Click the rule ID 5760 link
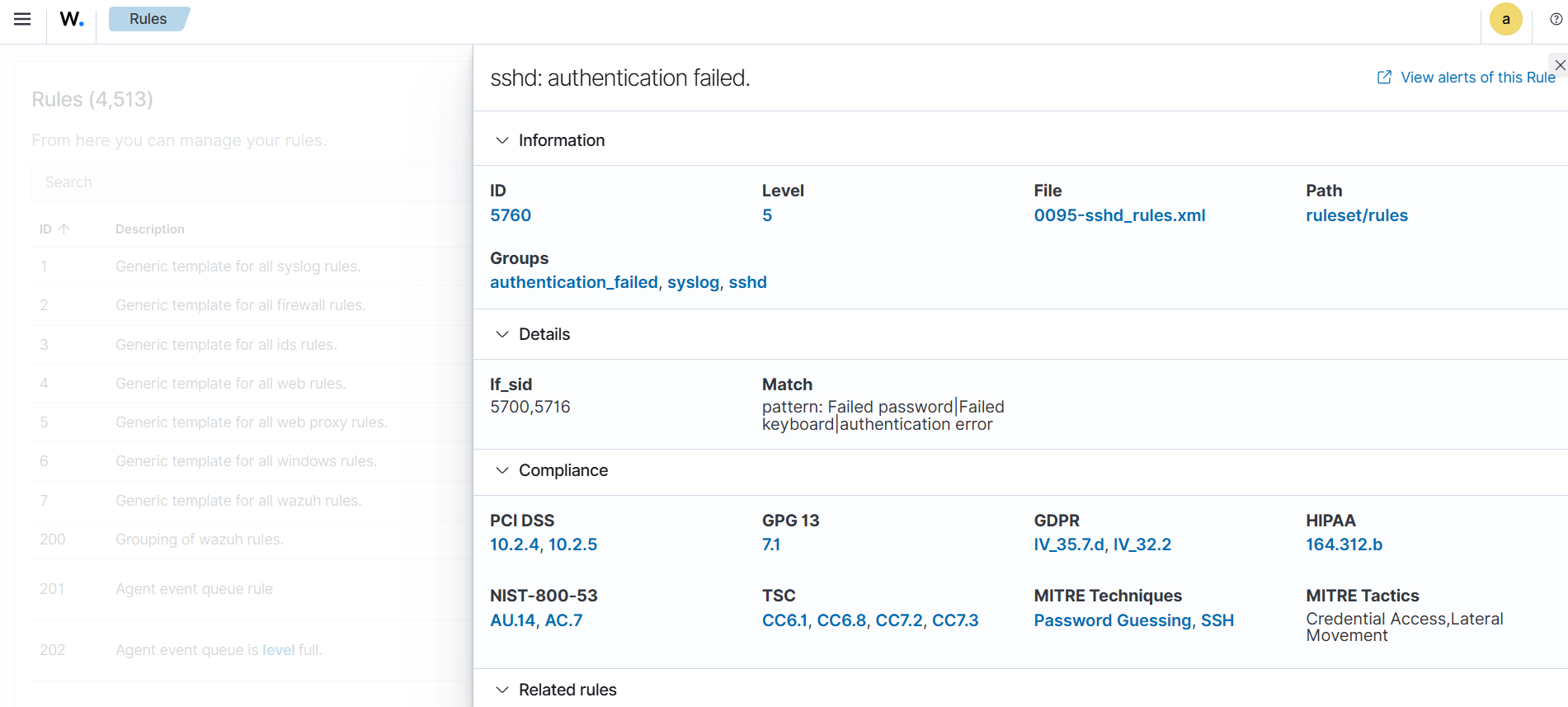 pyautogui.click(x=511, y=215)
